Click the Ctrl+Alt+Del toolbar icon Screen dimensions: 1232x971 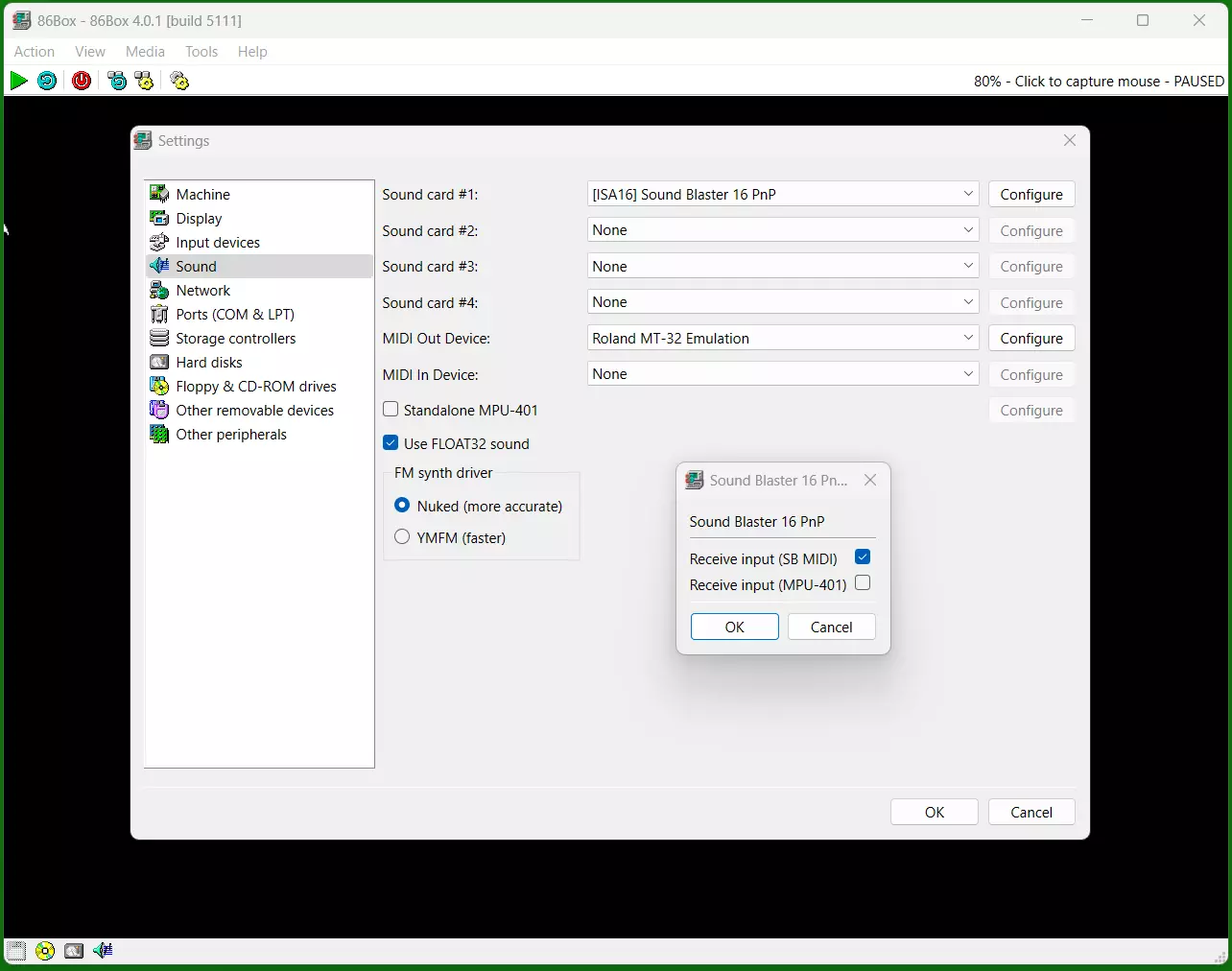[x=117, y=81]
